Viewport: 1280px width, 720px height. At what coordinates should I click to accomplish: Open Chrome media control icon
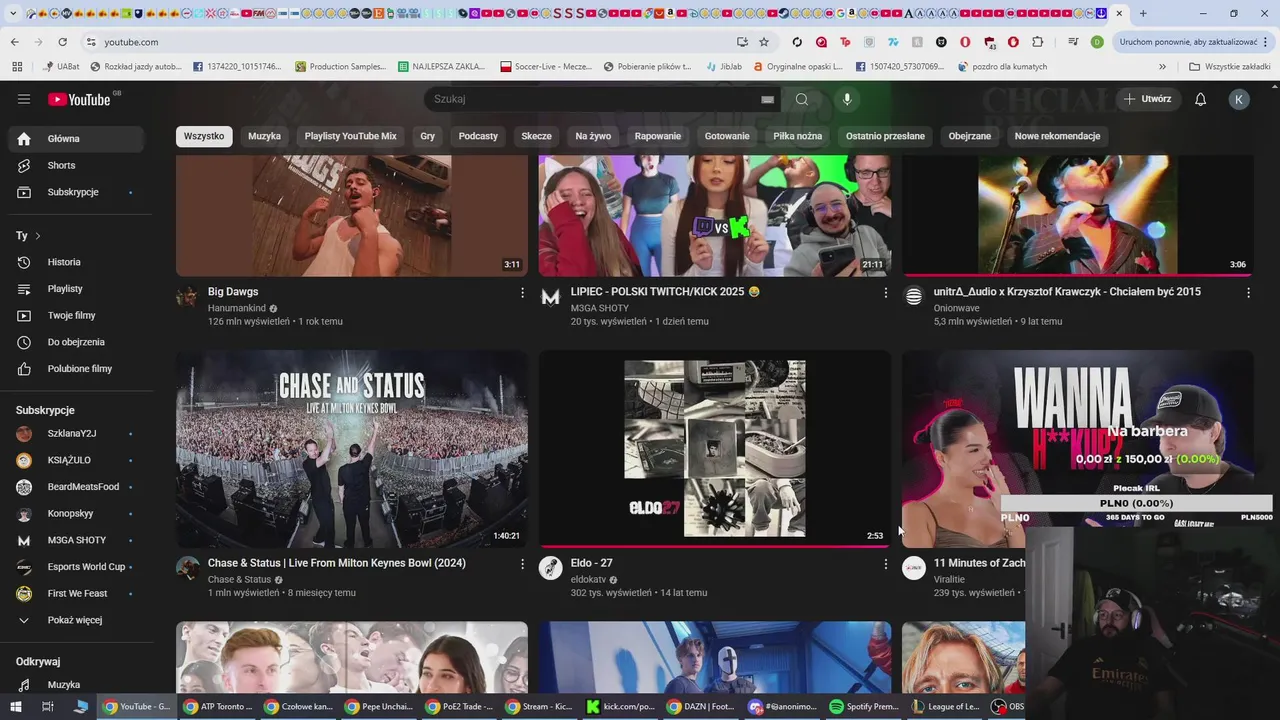(1073, 42)
